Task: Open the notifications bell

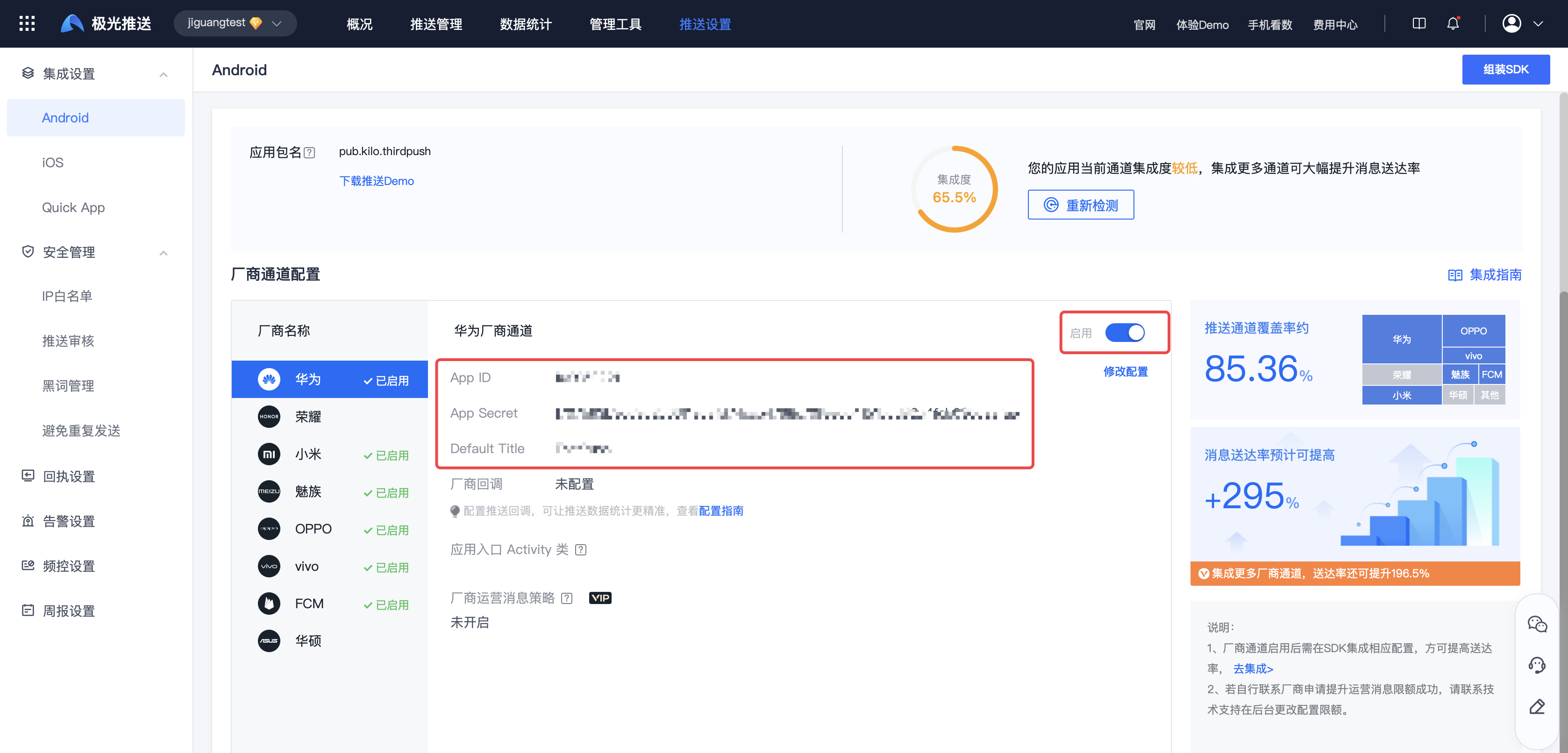Action: coord(1453,24)
